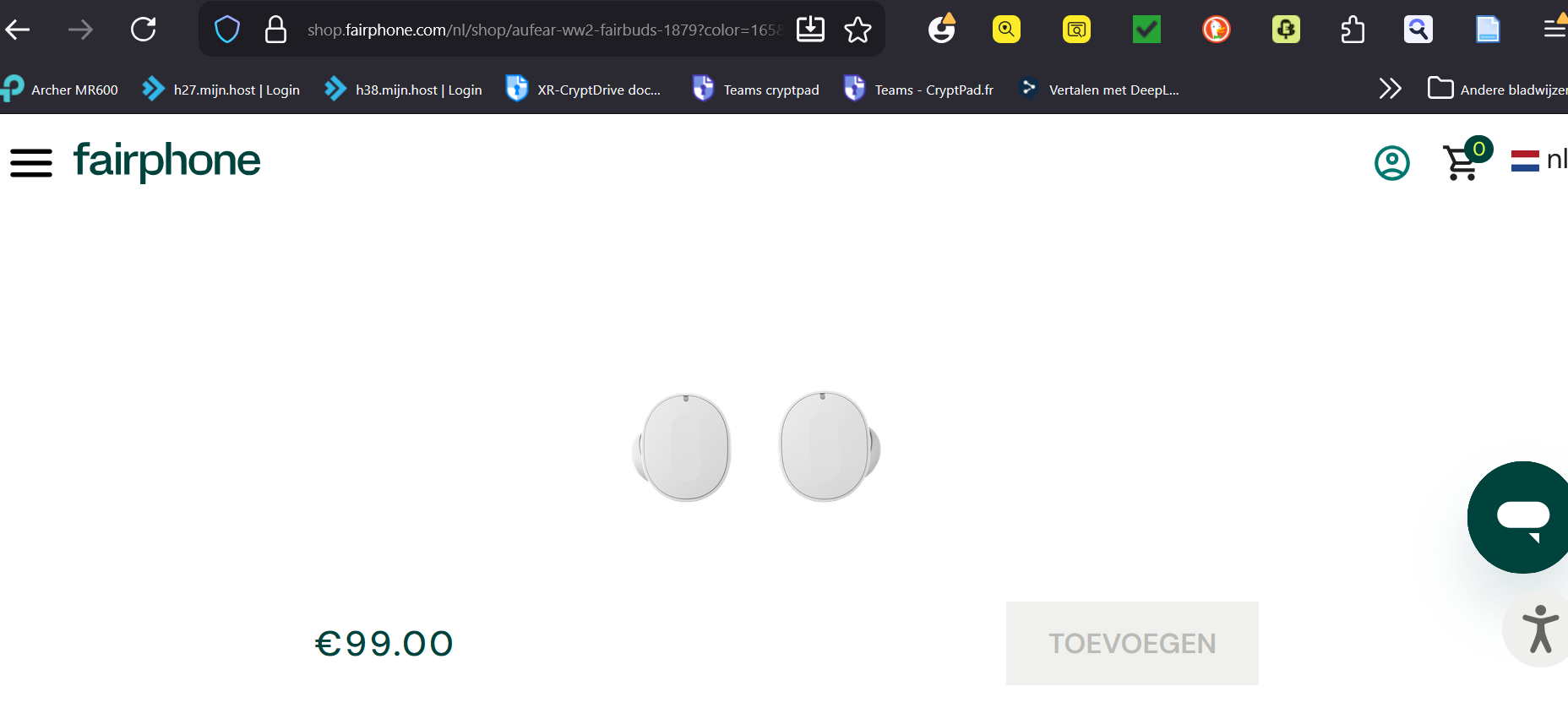Open the accessibility options widget
1568x719 pixels.
coord(1539,629)
